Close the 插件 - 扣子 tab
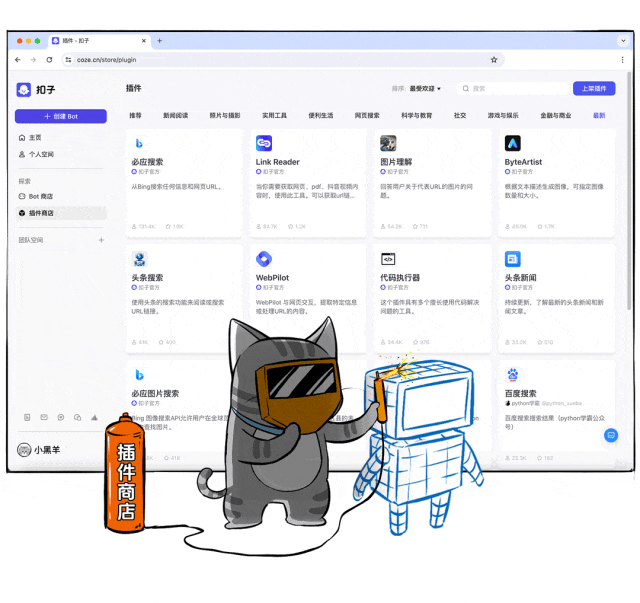640x603 pixels. [x=144, y=41]
